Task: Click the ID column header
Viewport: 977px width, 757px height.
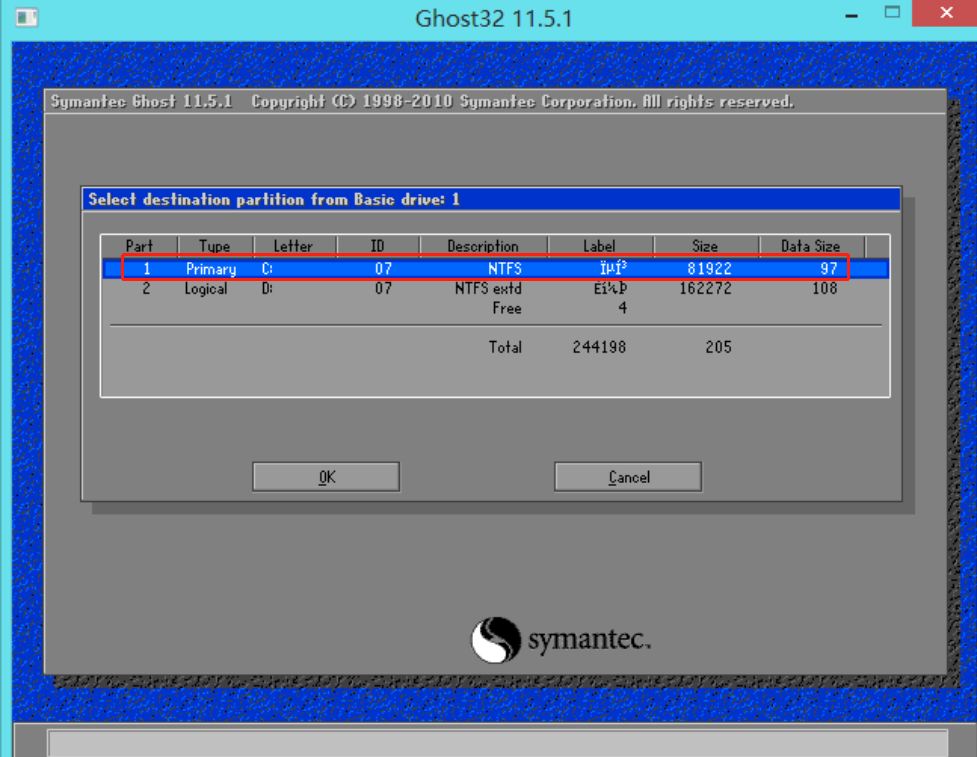Action: [x=378, y=246]
